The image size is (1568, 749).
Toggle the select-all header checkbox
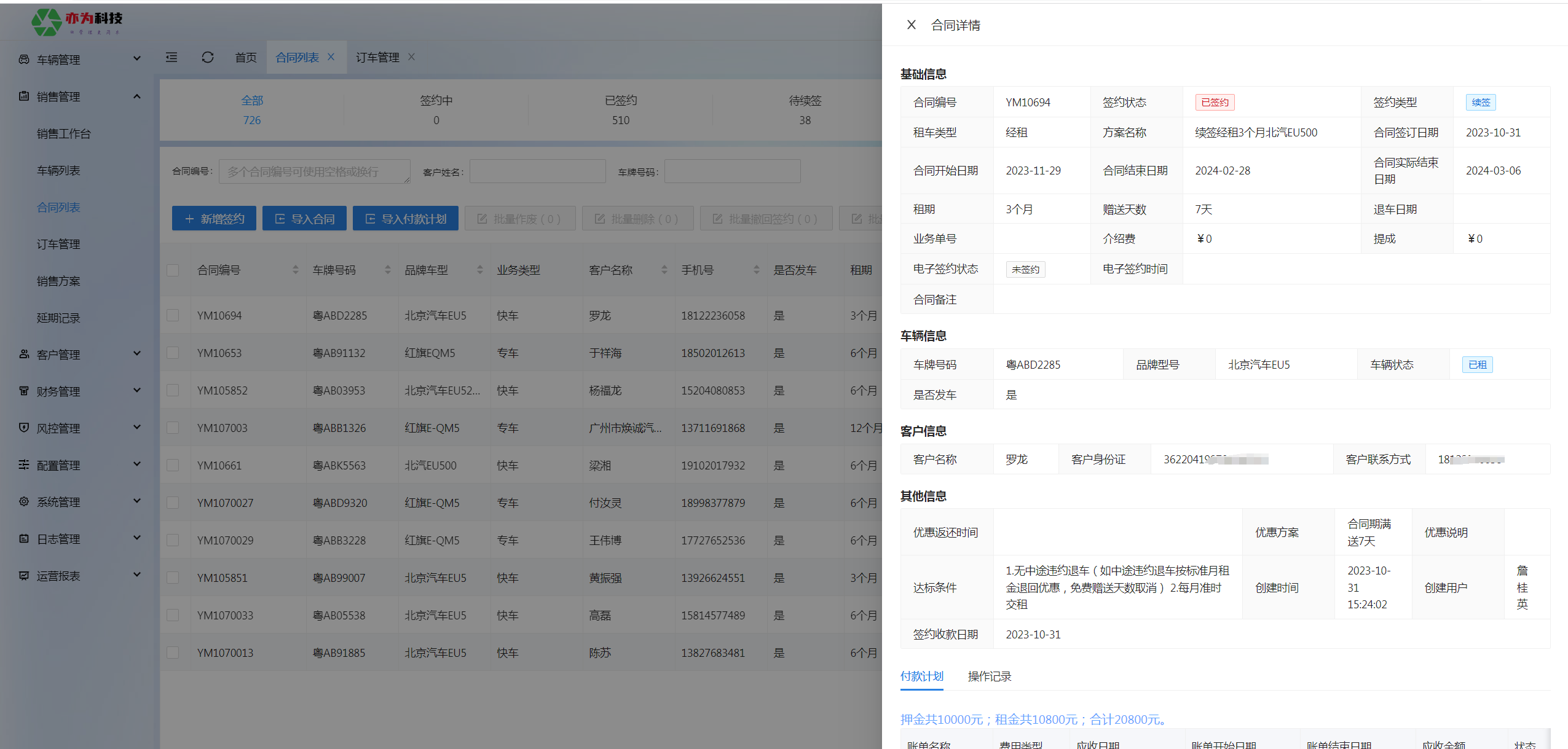tap(173, 270)
